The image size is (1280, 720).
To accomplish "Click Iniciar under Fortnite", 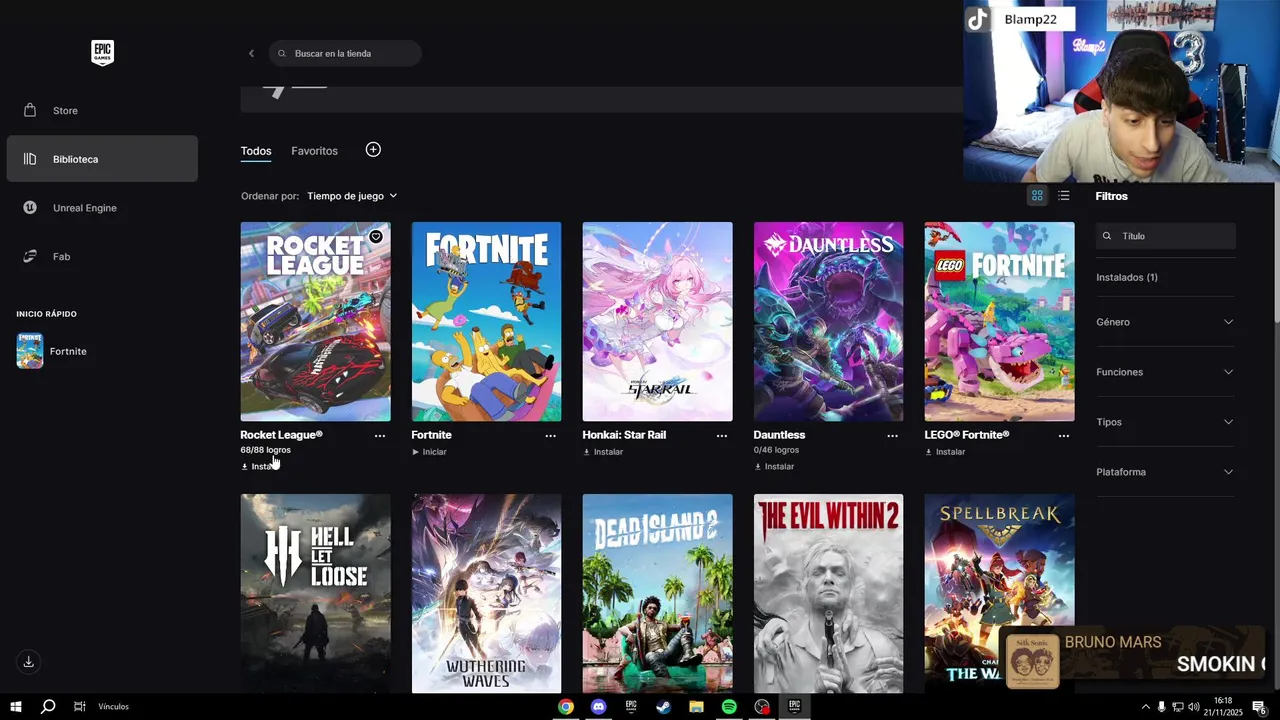I will [429, 452].
